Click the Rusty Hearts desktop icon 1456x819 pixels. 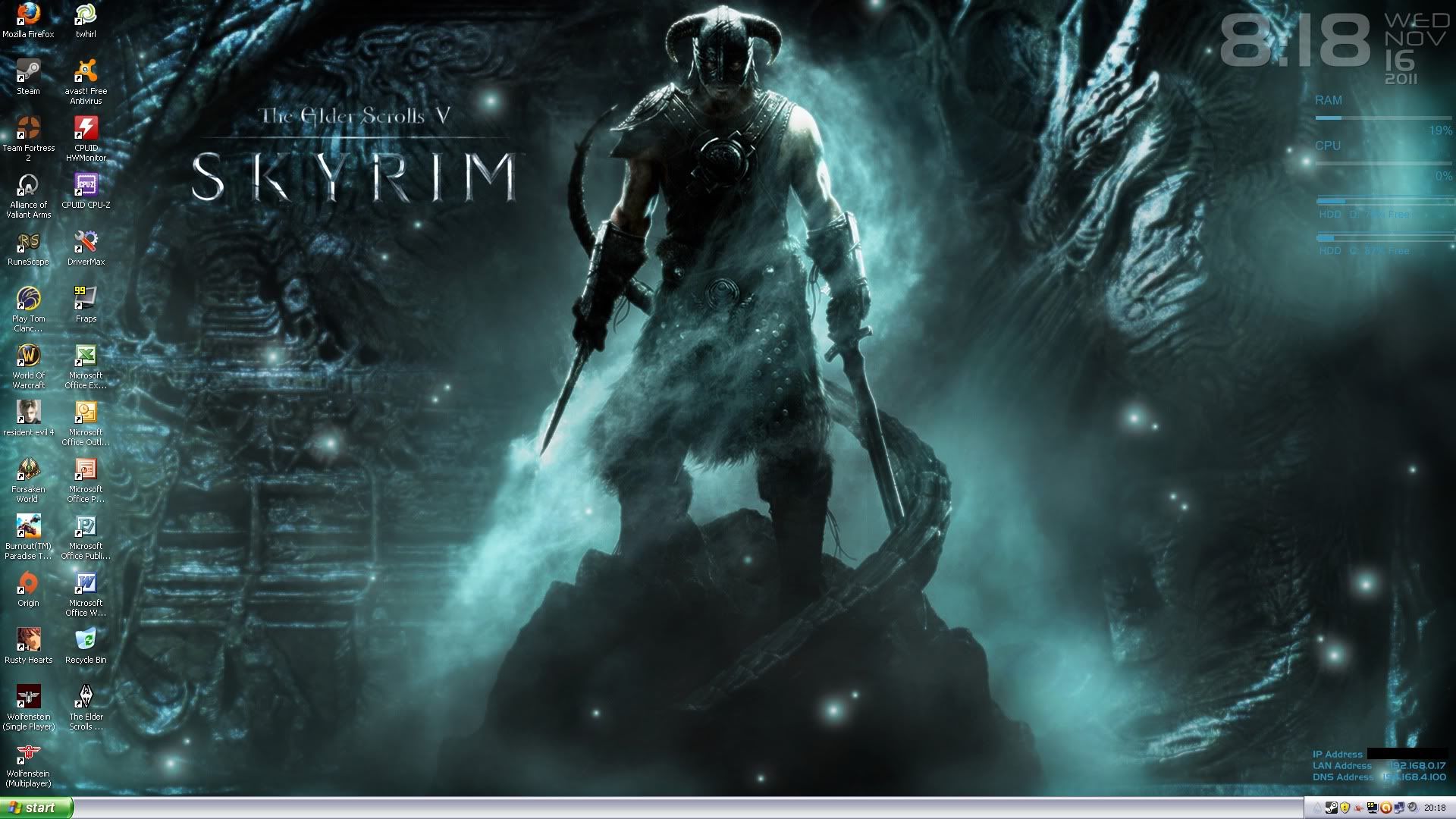point(28,645)
